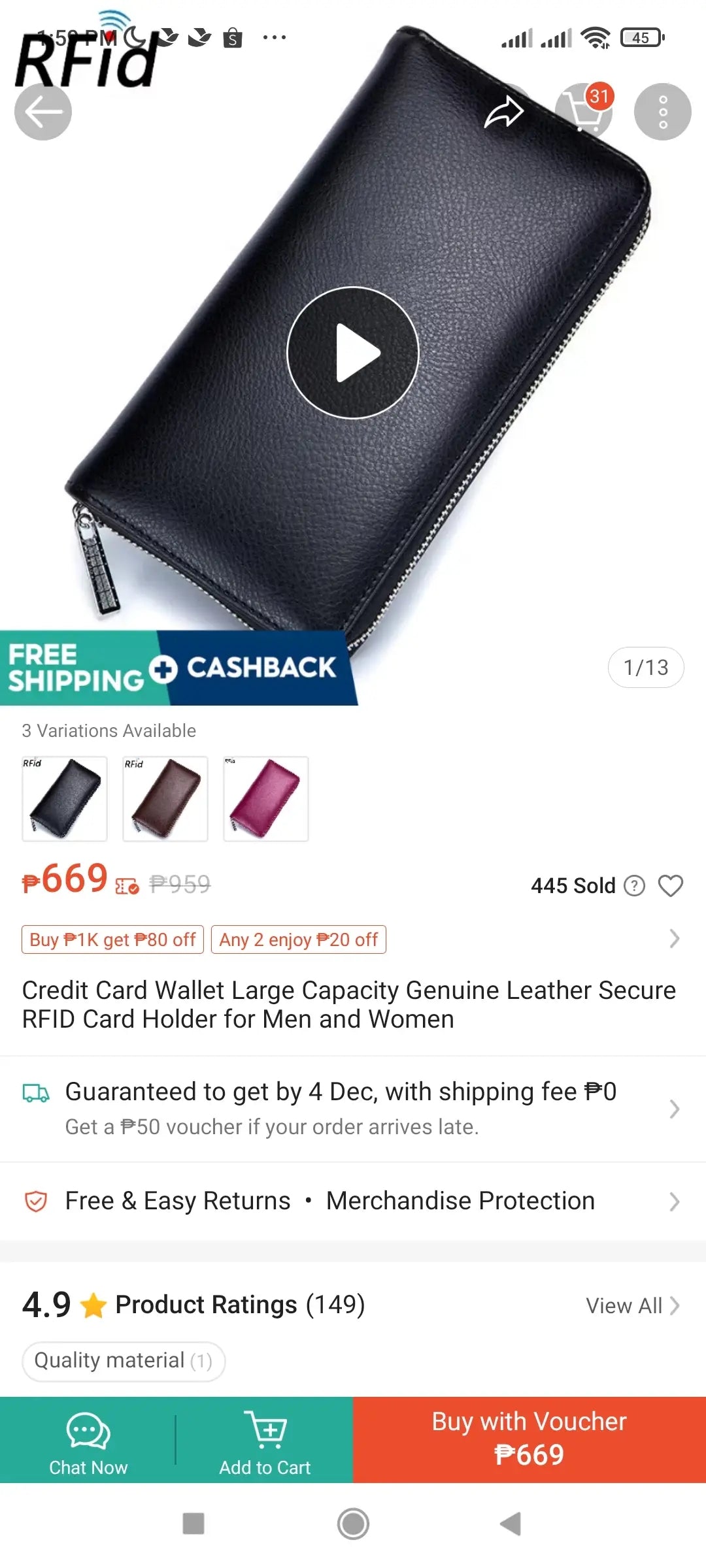Screen dimensions: 706x1568
Task: Select the magenta wallet variation
Action: point(266,799)
